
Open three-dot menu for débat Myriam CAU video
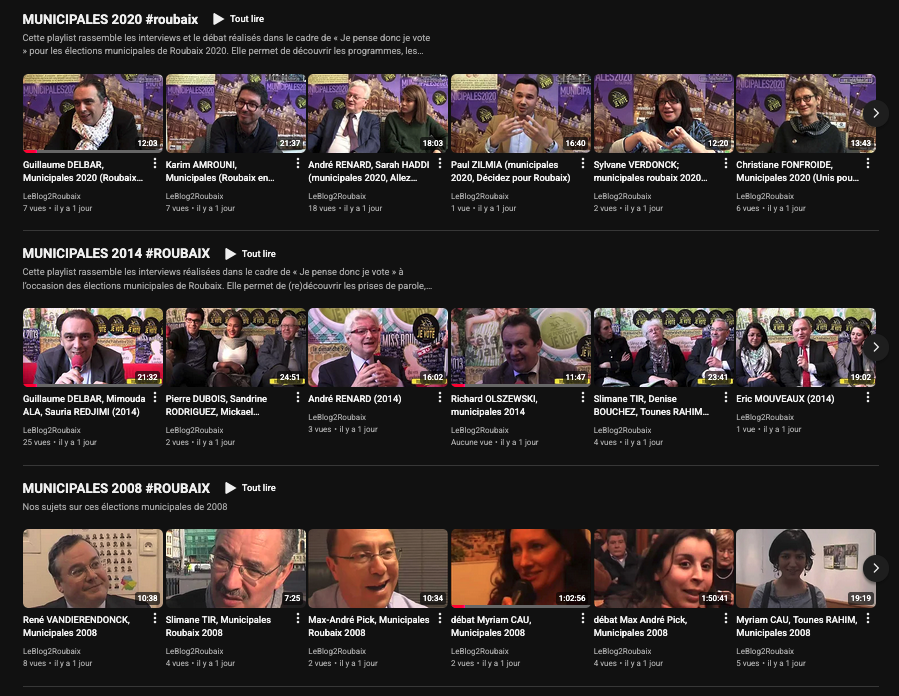(x=583, y=620)
